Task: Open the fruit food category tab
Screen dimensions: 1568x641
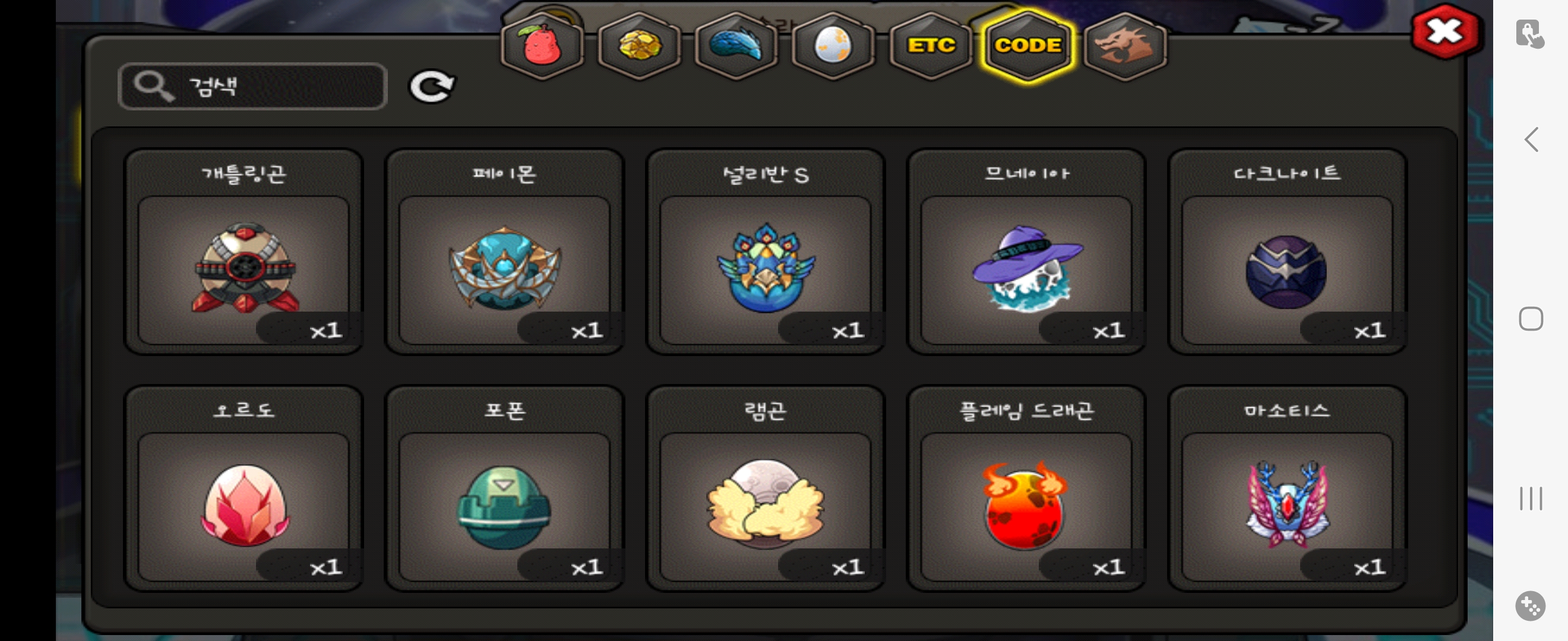Action: pos(541,46)
